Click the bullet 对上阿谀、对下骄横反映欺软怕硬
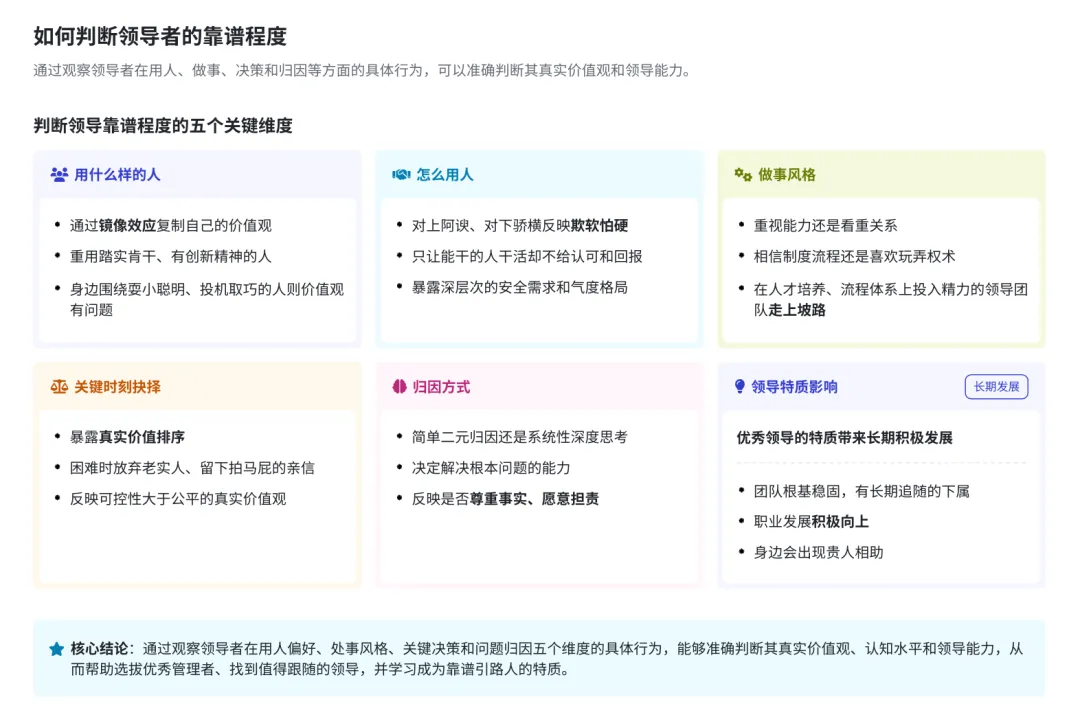 (520, 225)
